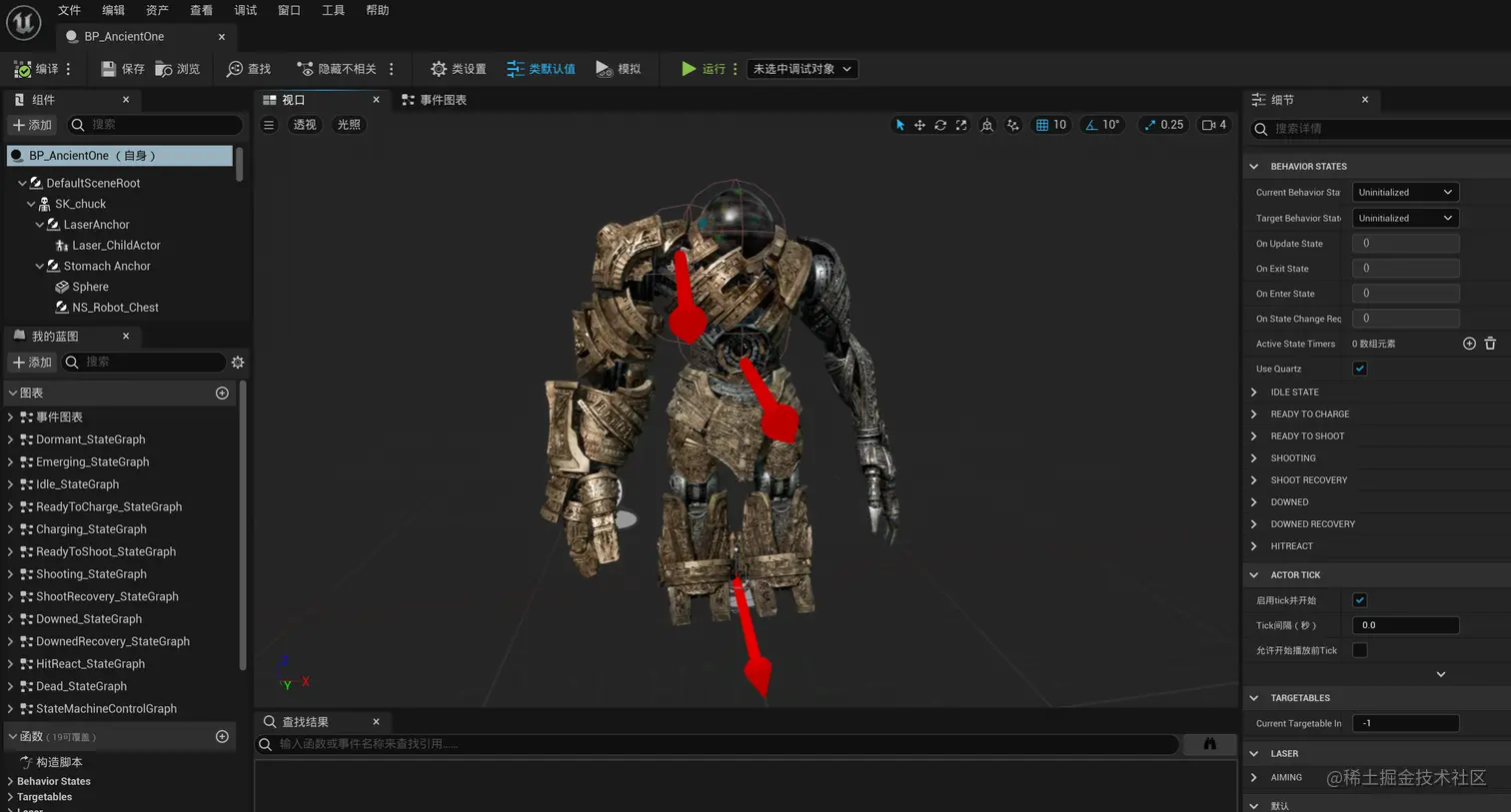Toggle 启用tick并开始 checkbox
Screen dimensions: 1511x812
pos(1360,600)
